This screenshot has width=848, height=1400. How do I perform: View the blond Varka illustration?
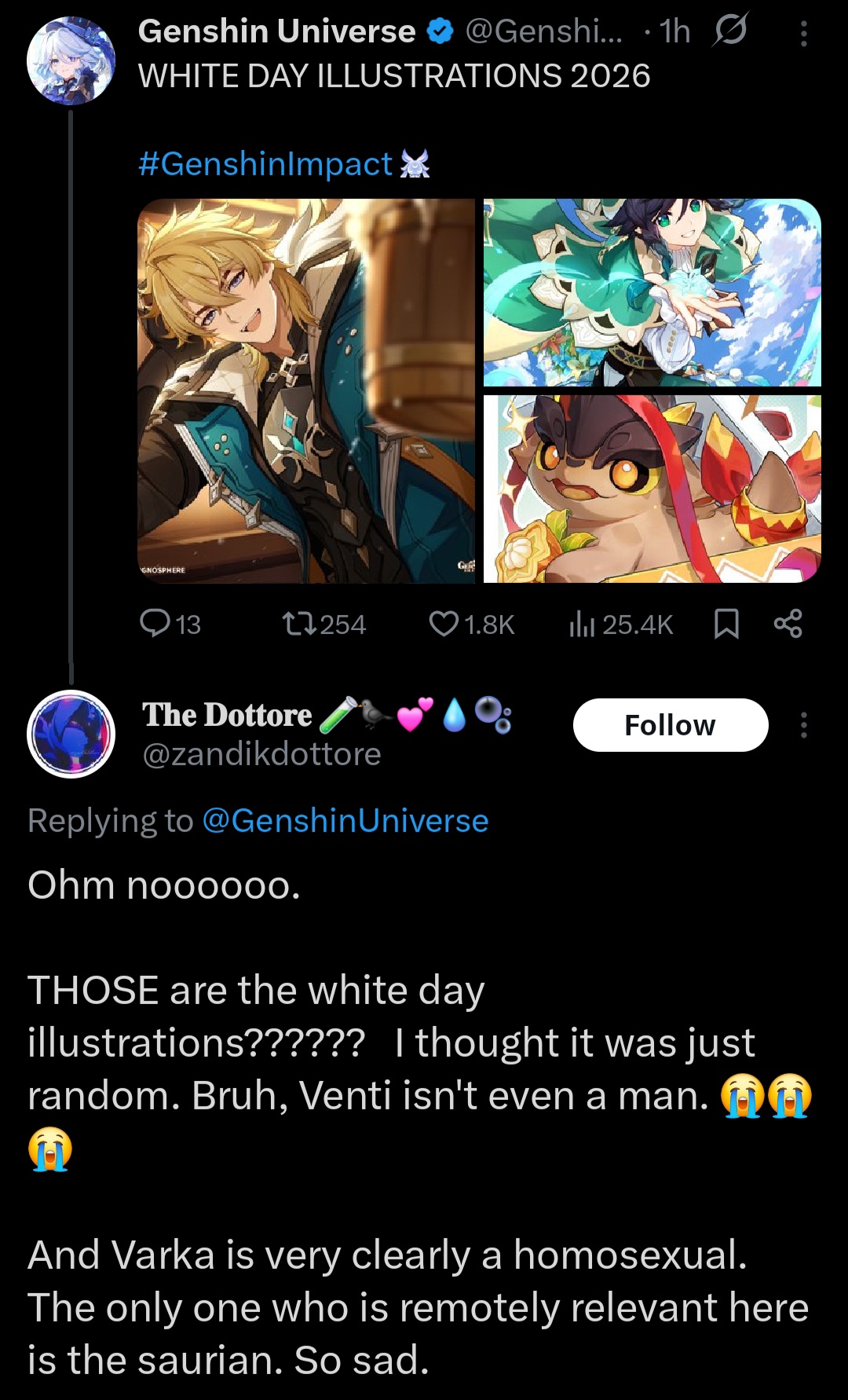(306, 390)
